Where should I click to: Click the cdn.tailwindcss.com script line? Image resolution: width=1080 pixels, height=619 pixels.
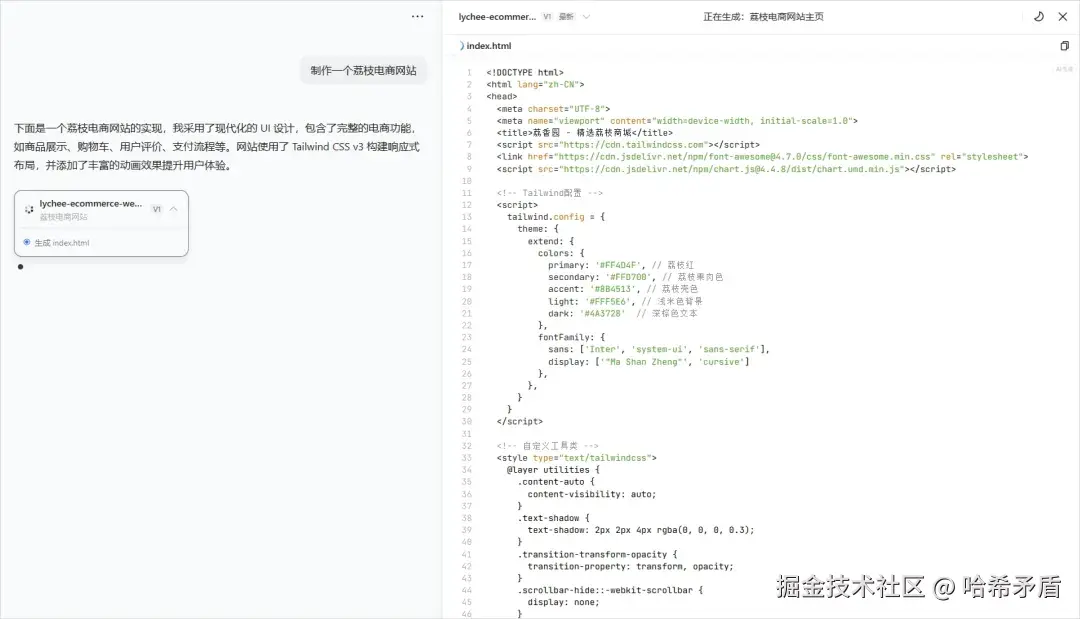(x=628, y=145)
